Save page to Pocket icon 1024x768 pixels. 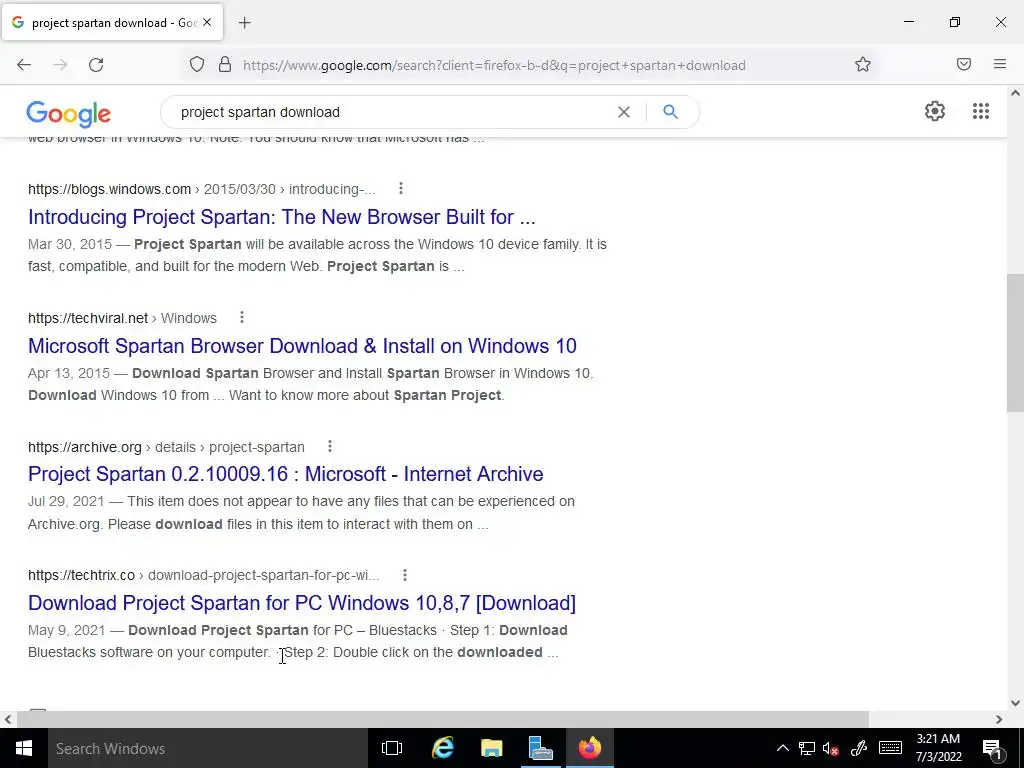coord(964,64)
